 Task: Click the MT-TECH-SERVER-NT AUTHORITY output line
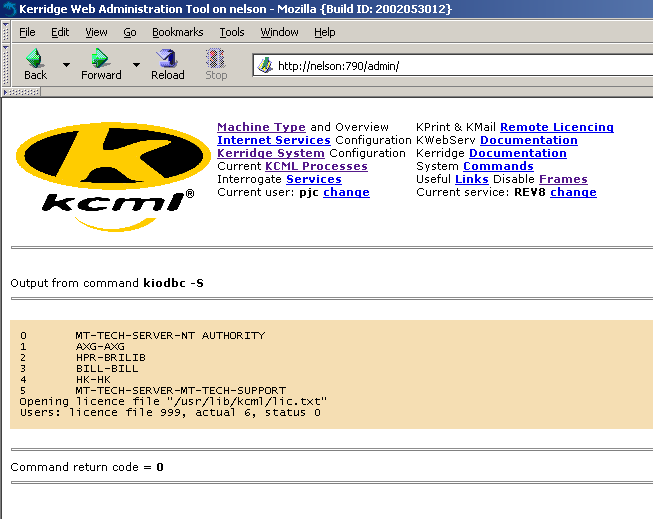click(142, 335)
